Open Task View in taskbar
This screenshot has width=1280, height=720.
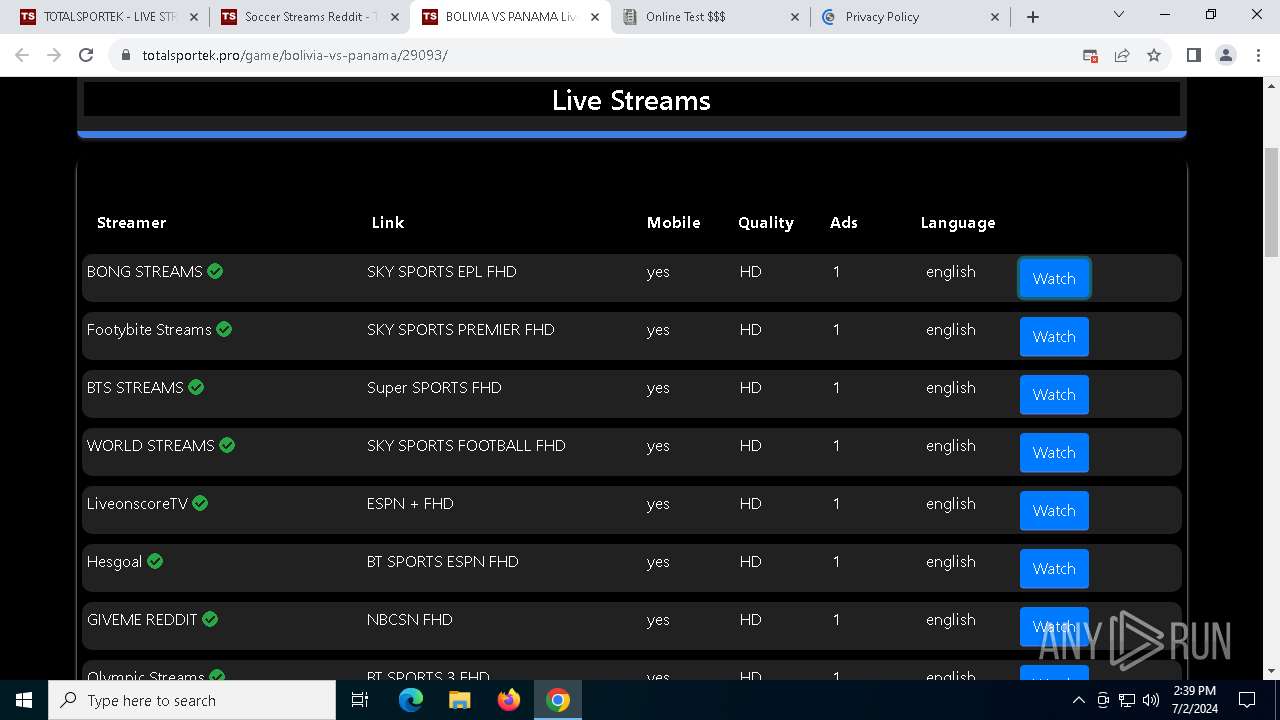[x=360, y=700]
